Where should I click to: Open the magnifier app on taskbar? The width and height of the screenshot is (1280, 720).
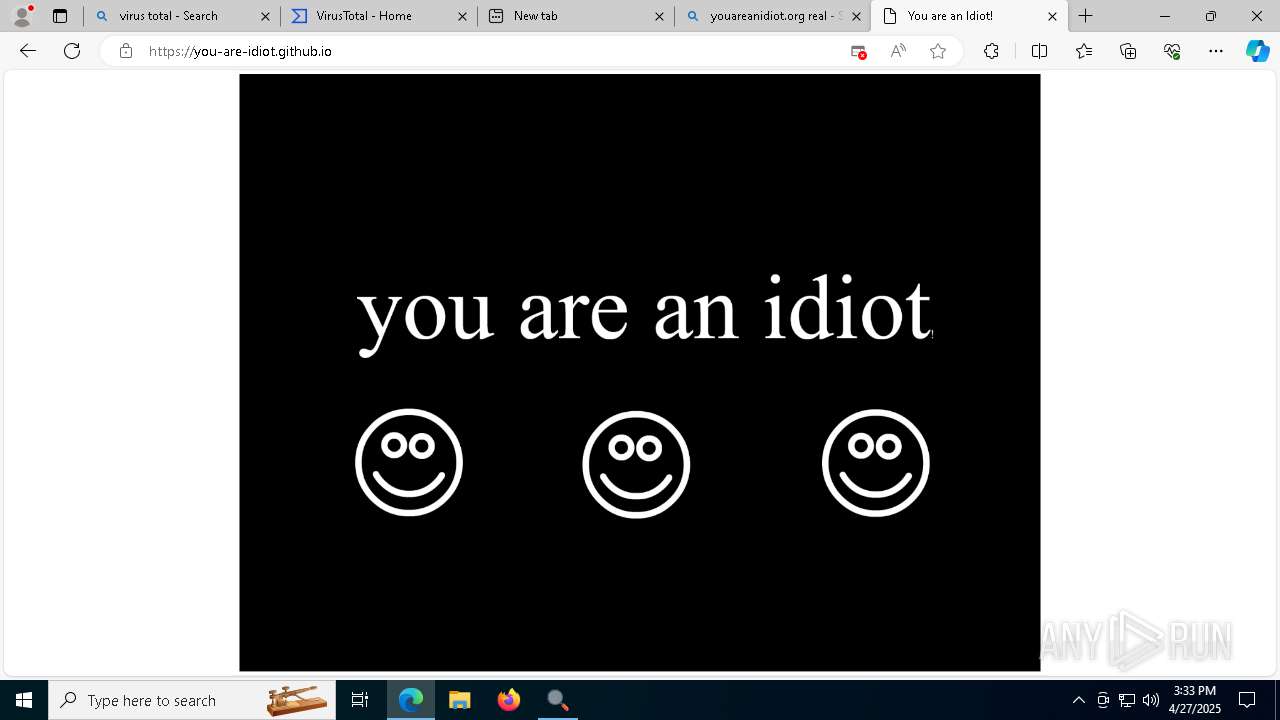(x=558, y=700)
